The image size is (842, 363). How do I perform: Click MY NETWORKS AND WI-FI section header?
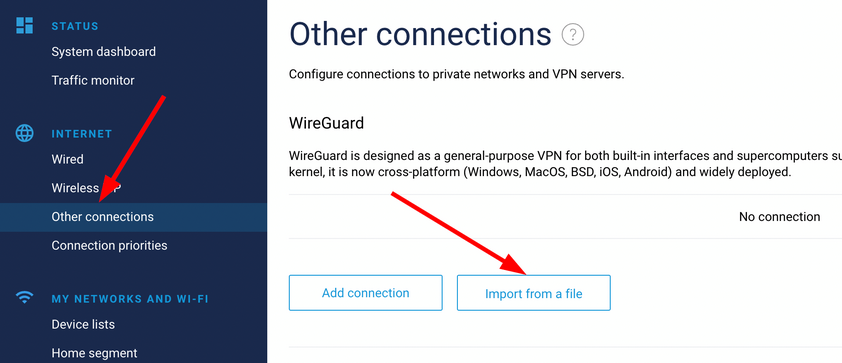[130, 299]
